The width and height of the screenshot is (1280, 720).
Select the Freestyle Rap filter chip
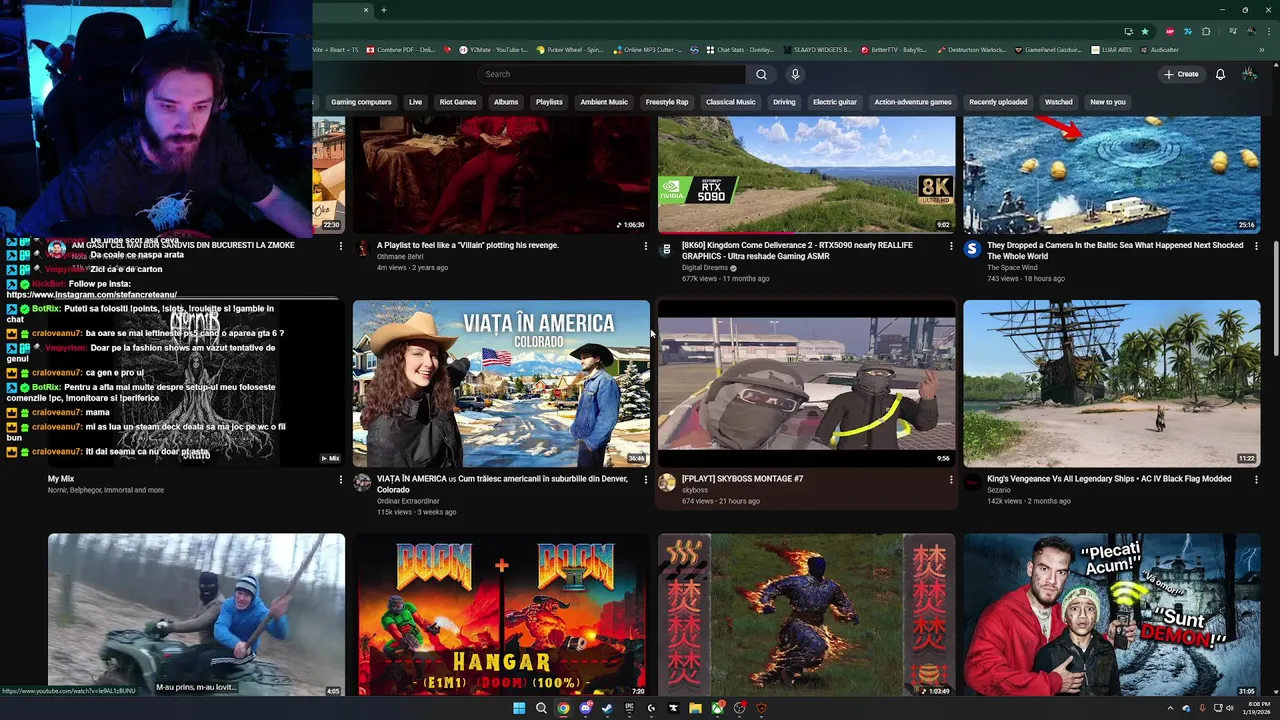(667, 102)
